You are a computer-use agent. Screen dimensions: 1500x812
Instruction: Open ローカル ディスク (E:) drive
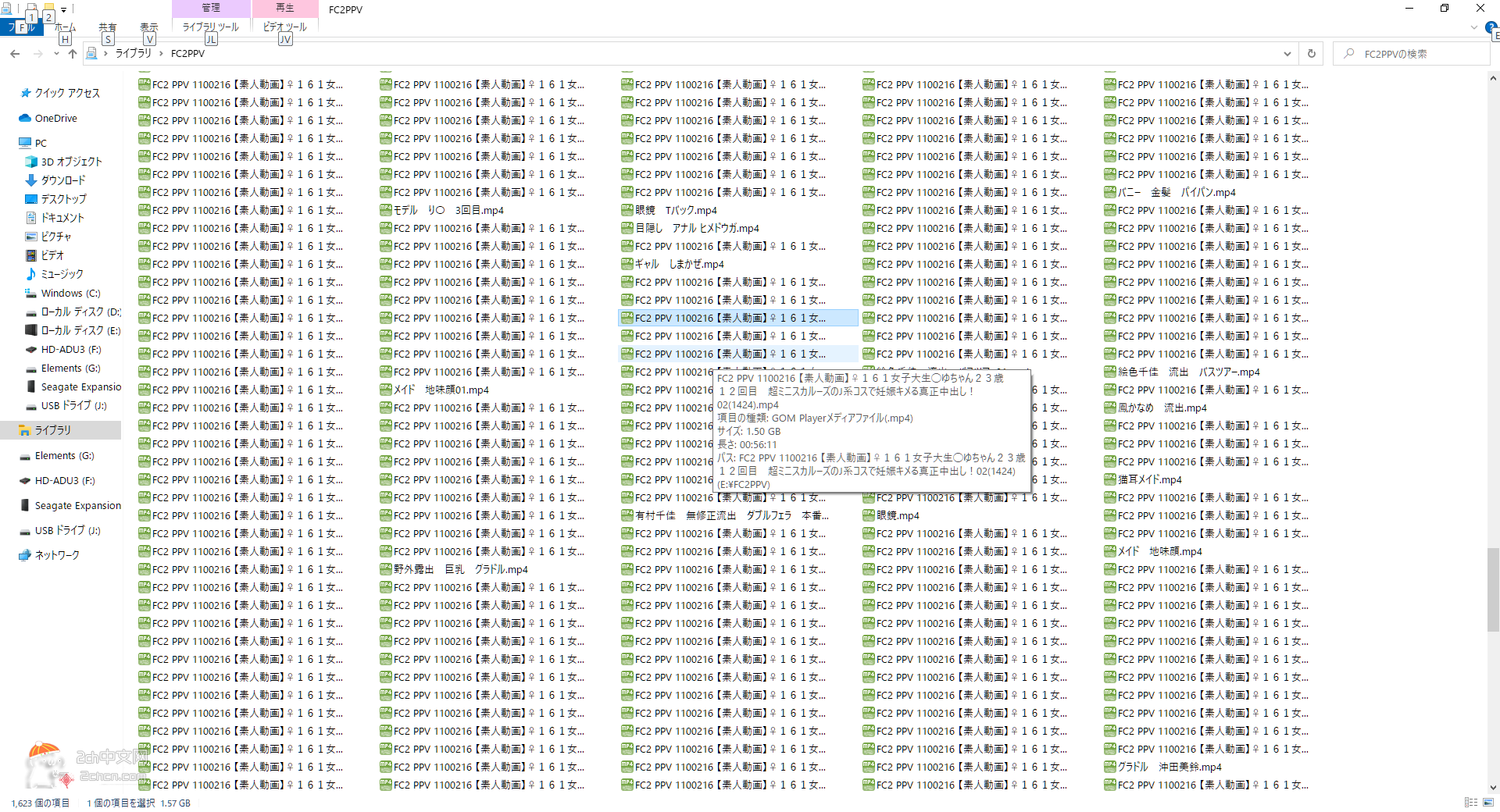tap(73, 331)
